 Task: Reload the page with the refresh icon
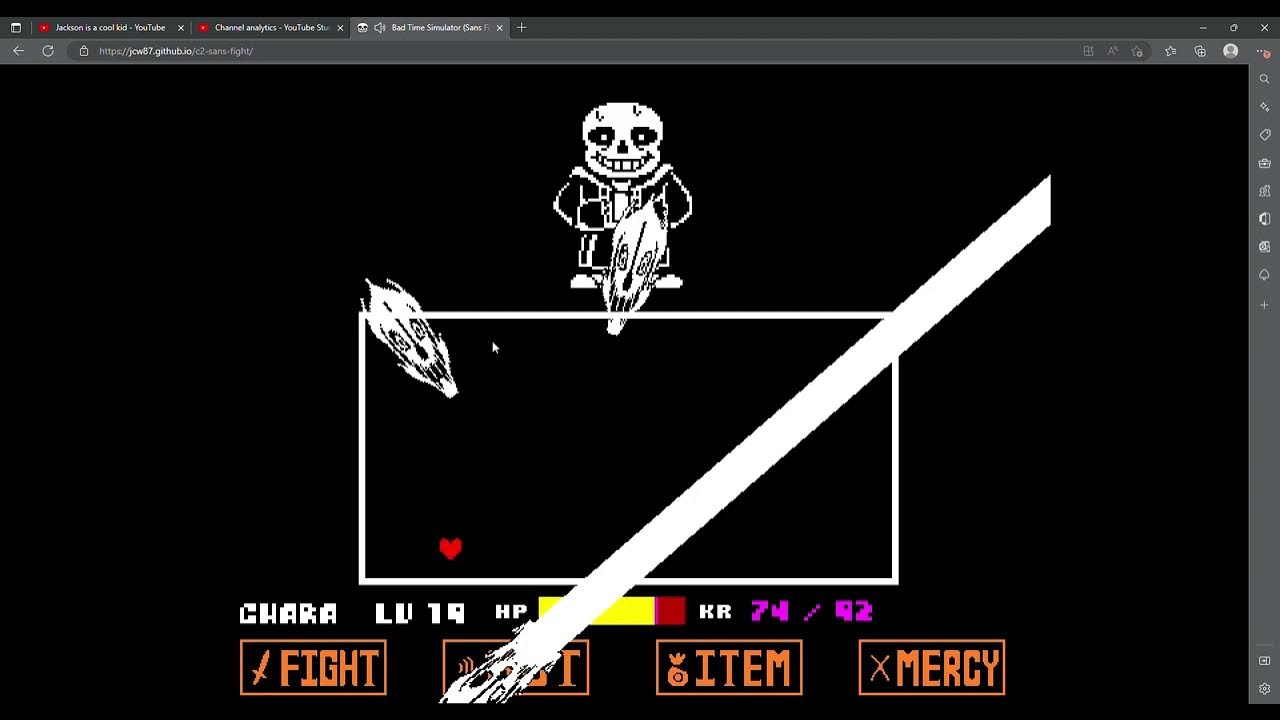[x=48, y=51]
